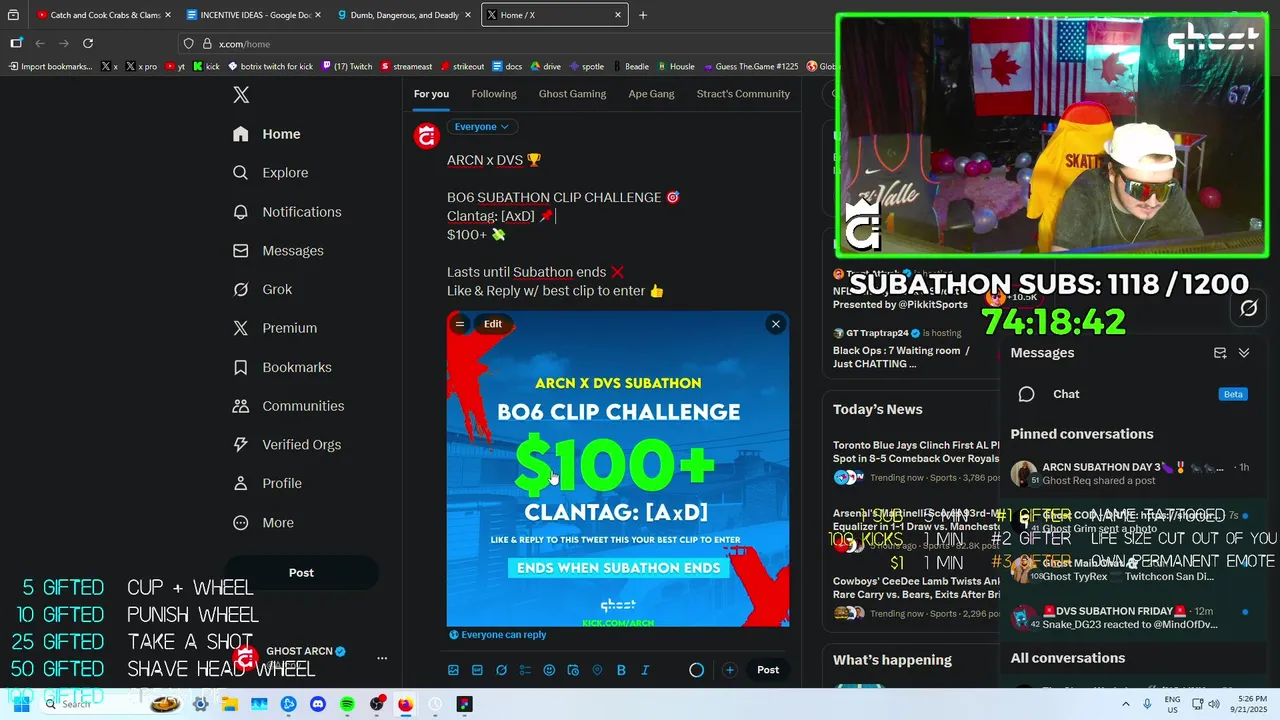The image size is (1280, 720).
Task: Compose new message in Messages panel
Action: tap(1220, 353)
